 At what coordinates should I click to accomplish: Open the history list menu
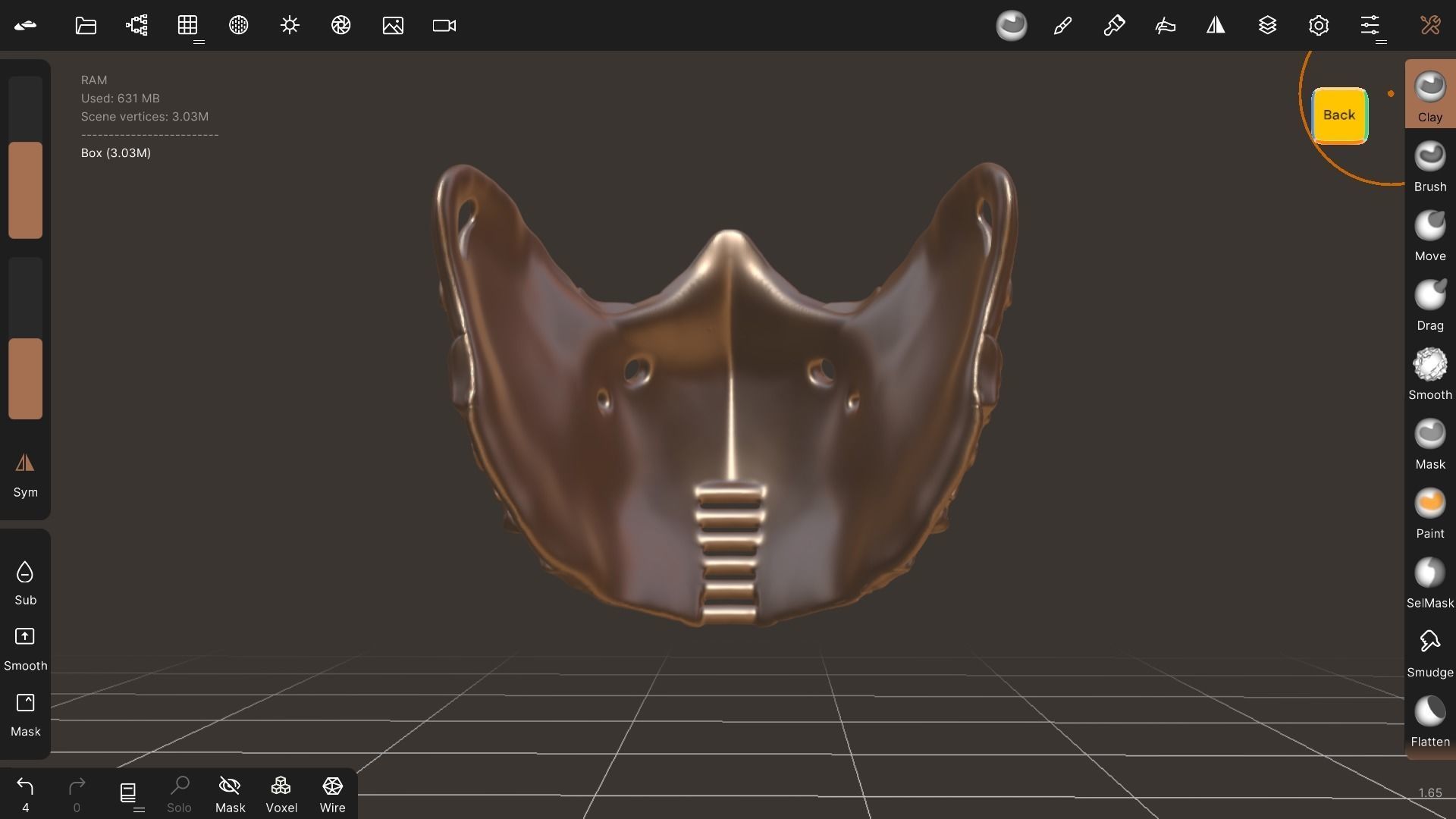128,793
